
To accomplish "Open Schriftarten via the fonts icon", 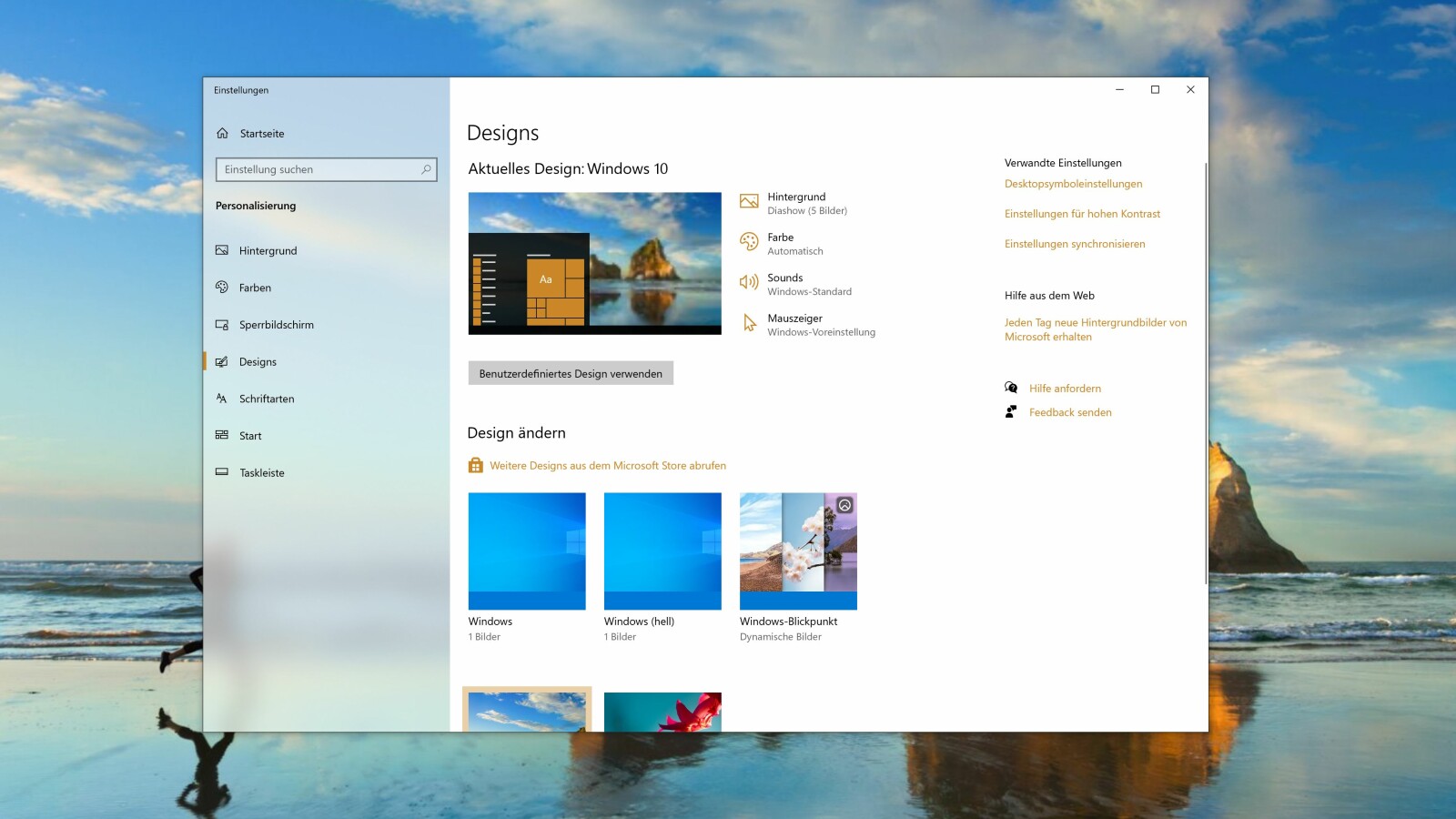I will (x=221, y=398).
